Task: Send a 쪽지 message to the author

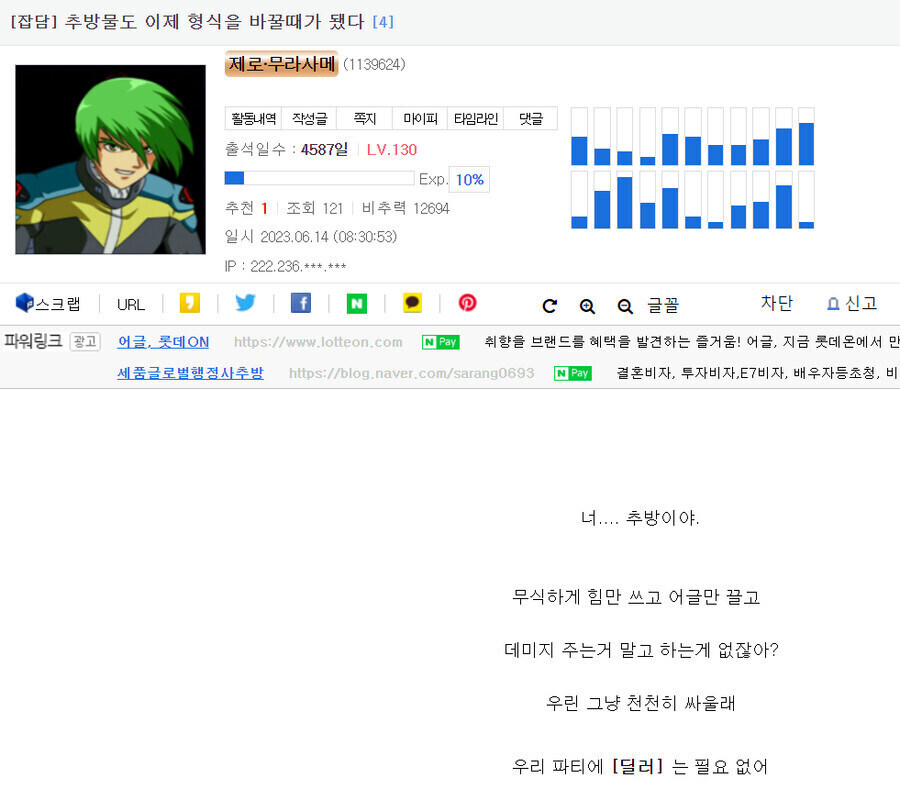Action: [x=364, y=118]
